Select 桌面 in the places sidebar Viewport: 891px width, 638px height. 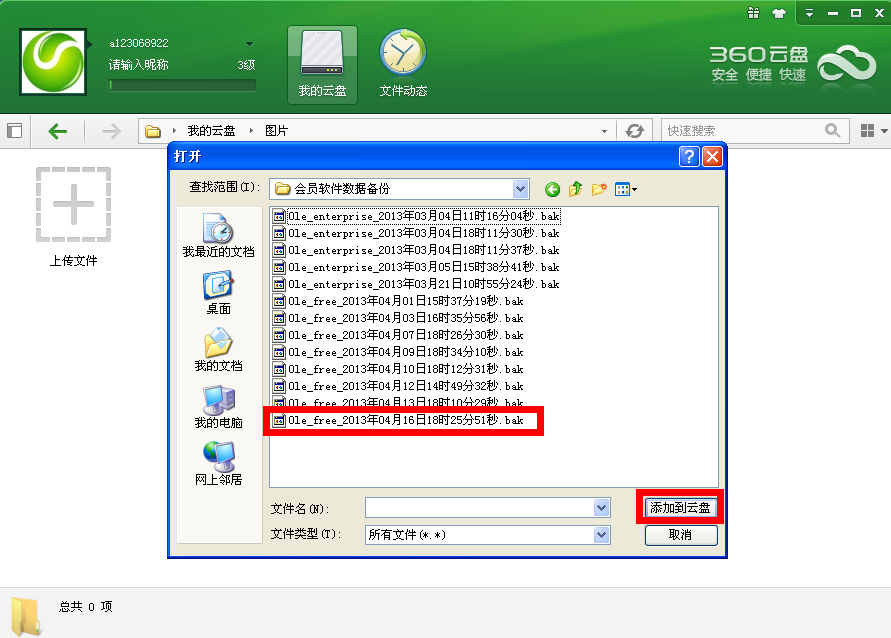218,293
